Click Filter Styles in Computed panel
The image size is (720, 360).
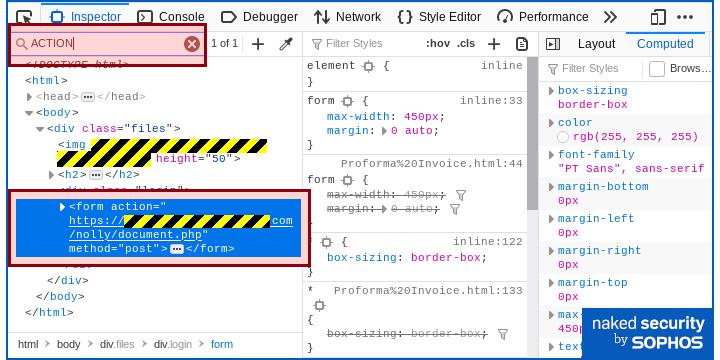590,69
